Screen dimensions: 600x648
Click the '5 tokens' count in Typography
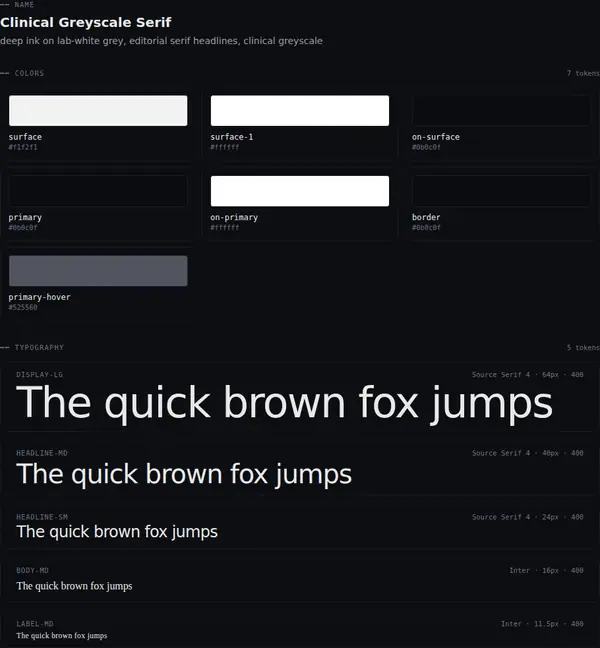tap(583, 348)
